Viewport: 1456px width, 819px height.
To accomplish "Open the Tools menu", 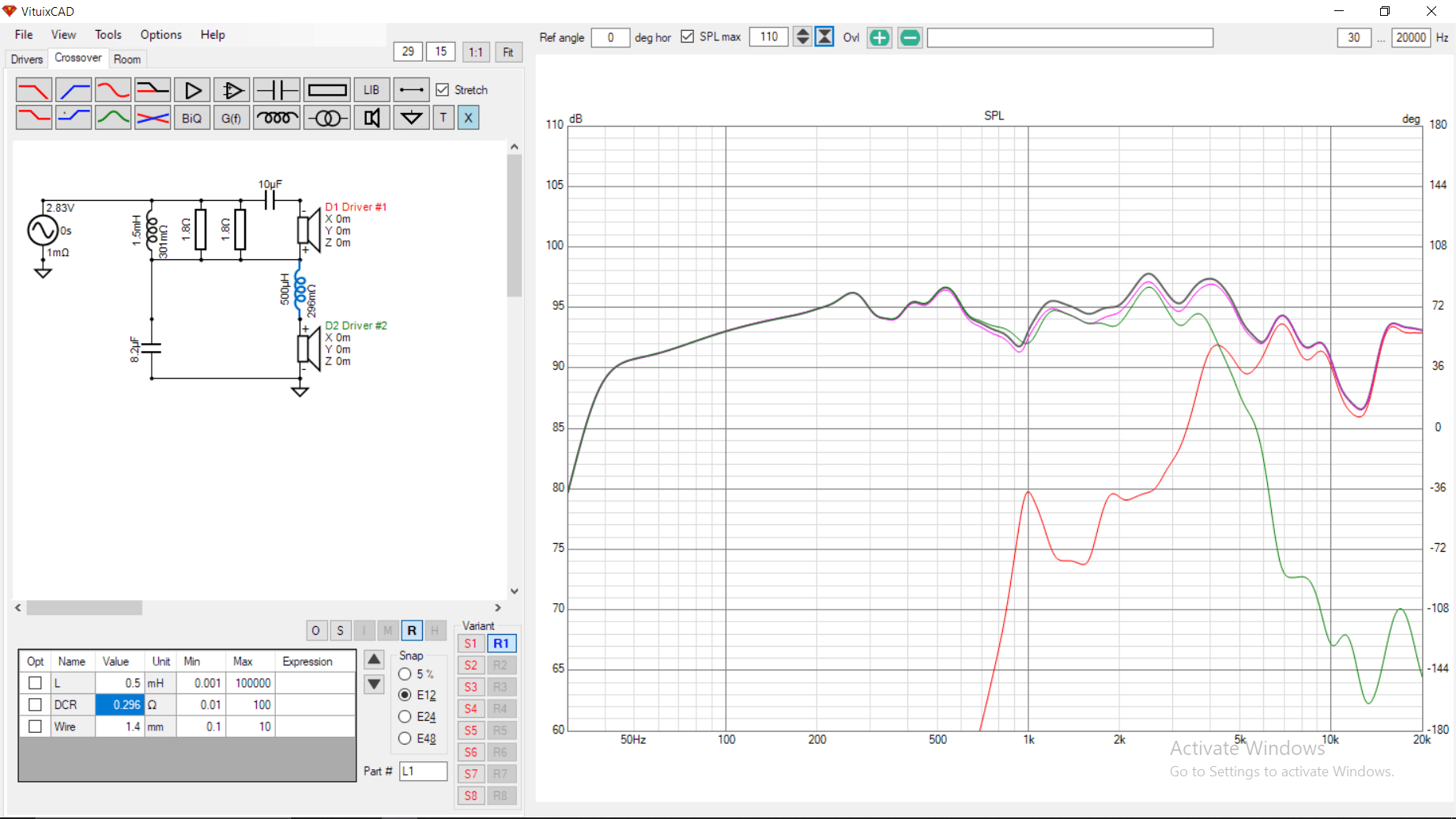I will (x=108, y=35).
